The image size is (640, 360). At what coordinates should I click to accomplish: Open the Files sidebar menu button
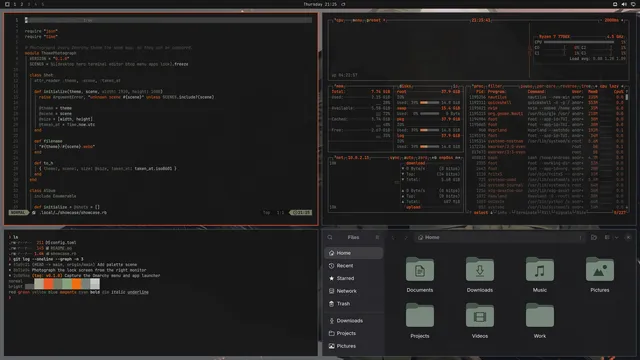[377, 237]
